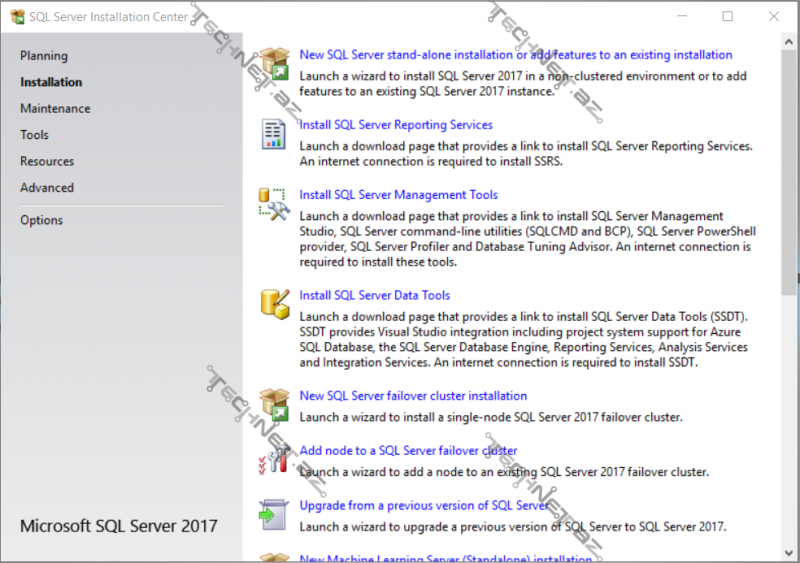
Task: Maximize the Installation Center window
Action: (727, 16)
